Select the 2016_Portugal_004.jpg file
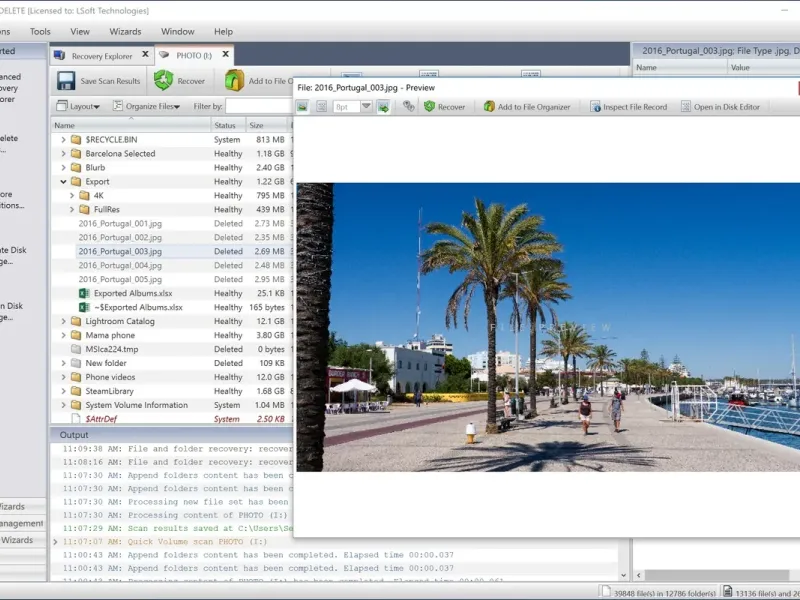The height and width of the screenshot is (600, 800). [120, 266]
